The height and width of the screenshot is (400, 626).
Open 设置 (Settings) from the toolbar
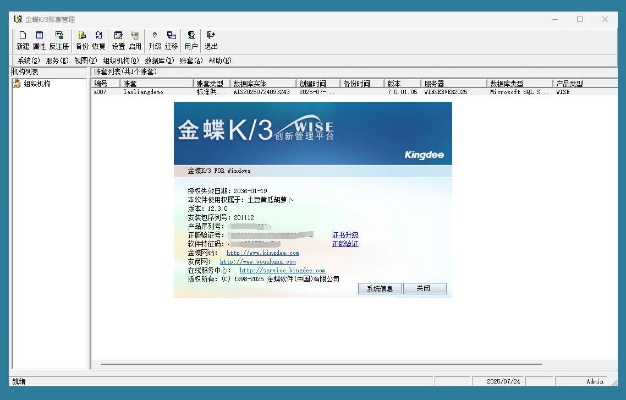pyautogui.click(x=119, y=39)
